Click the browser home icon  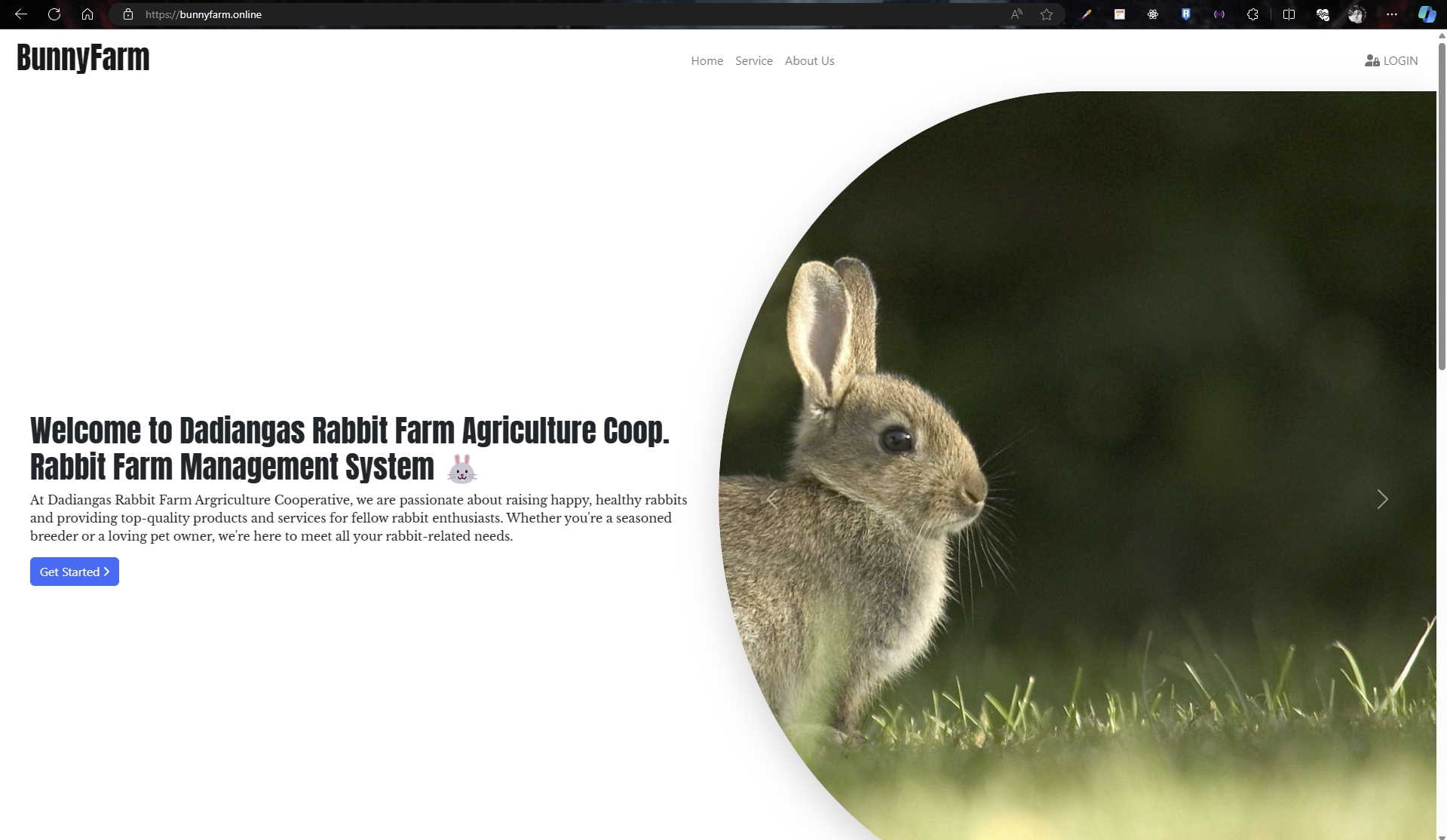pyautogui.click(x=87, y=14)
